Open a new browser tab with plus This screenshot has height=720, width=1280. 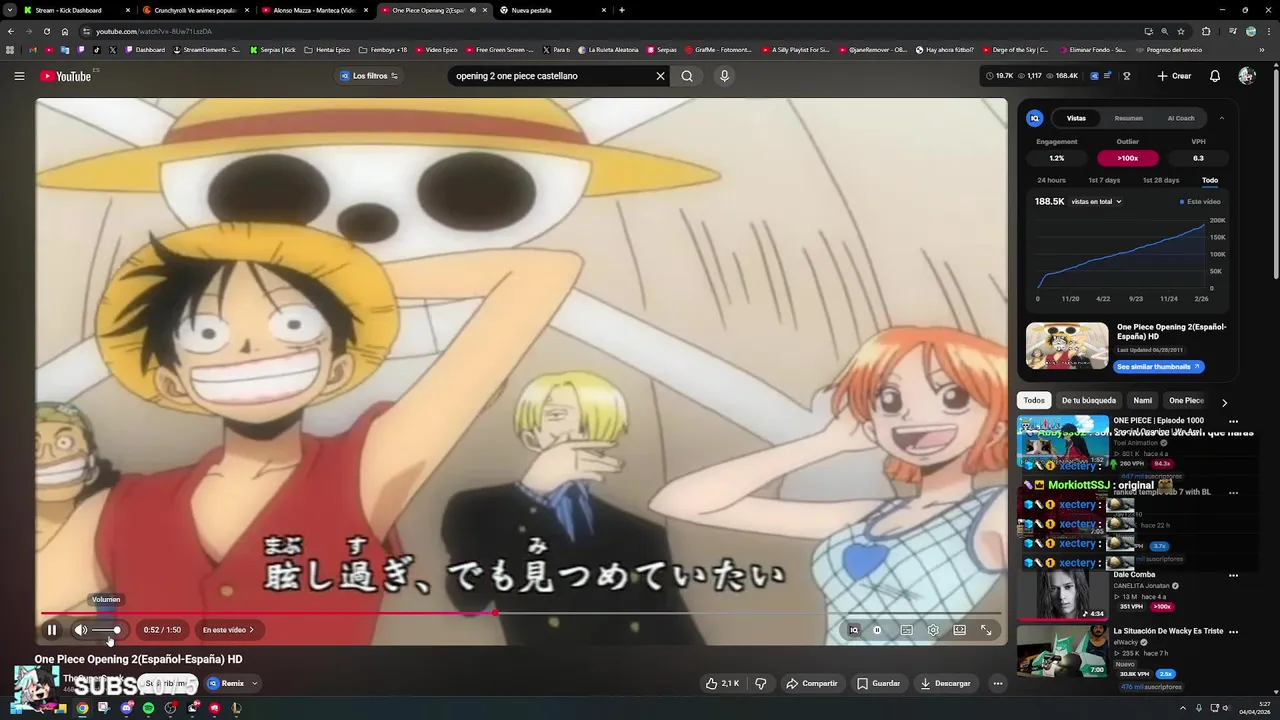[x=622, y=10]
